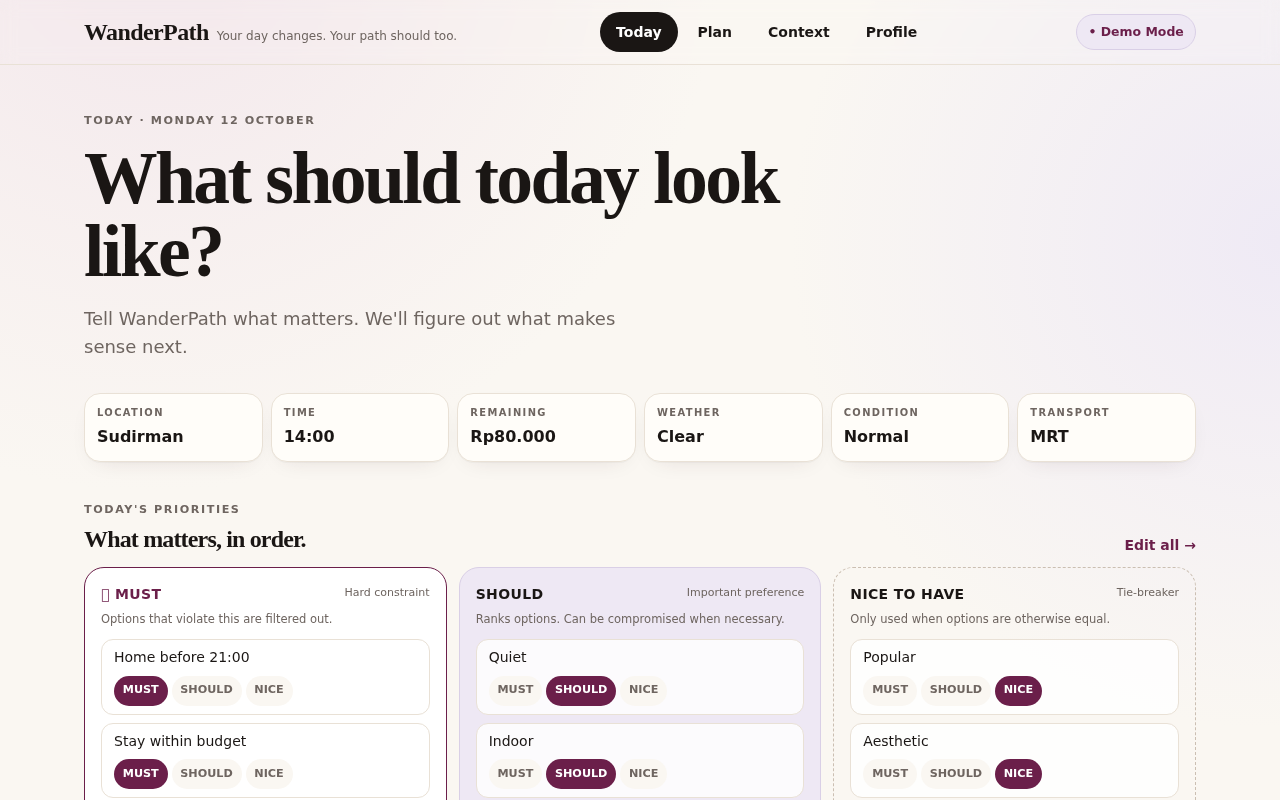Viewport: 1280px width, 800px height.
Task: Select the Remaining Rp80.000 card
Action: (546, 427)
